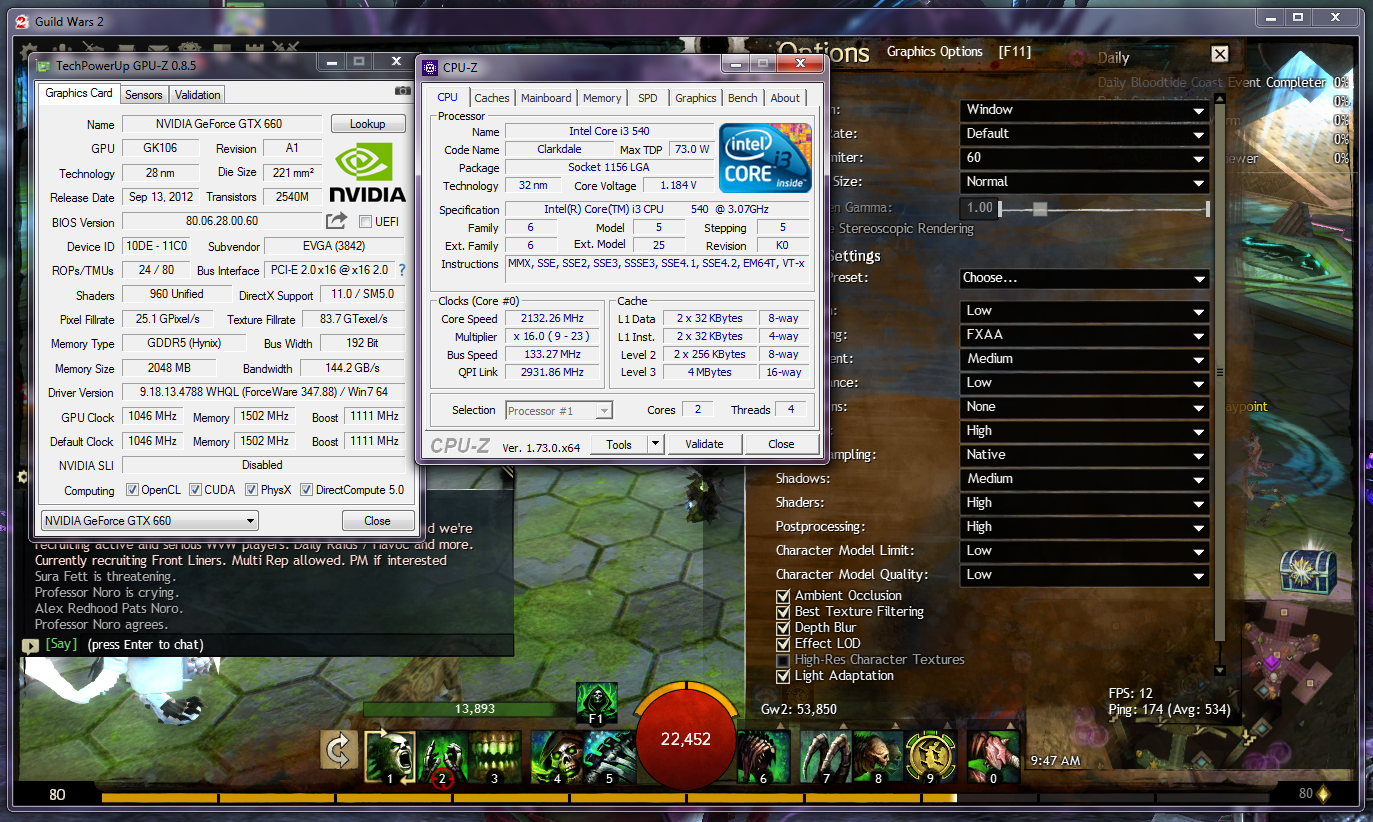Toggle the DirectCompute 5.0 checkbox
1373x822 pixels.
click(306, 490)
